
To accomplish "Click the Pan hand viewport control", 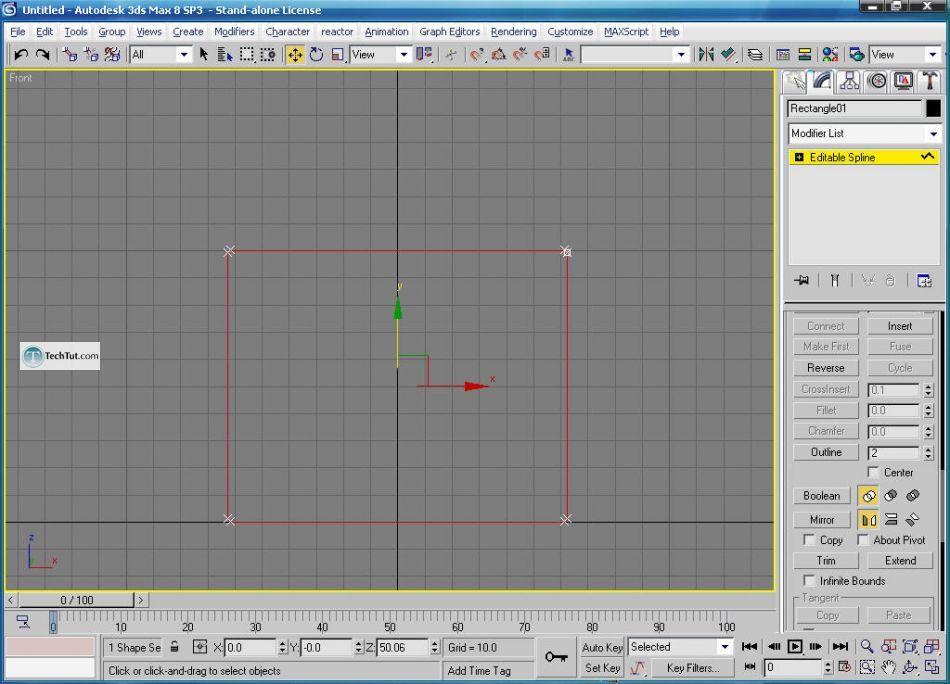I will tap(888, 668).
